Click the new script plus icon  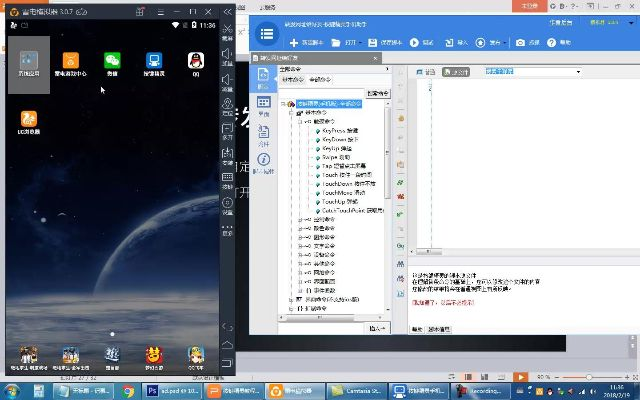295,43
